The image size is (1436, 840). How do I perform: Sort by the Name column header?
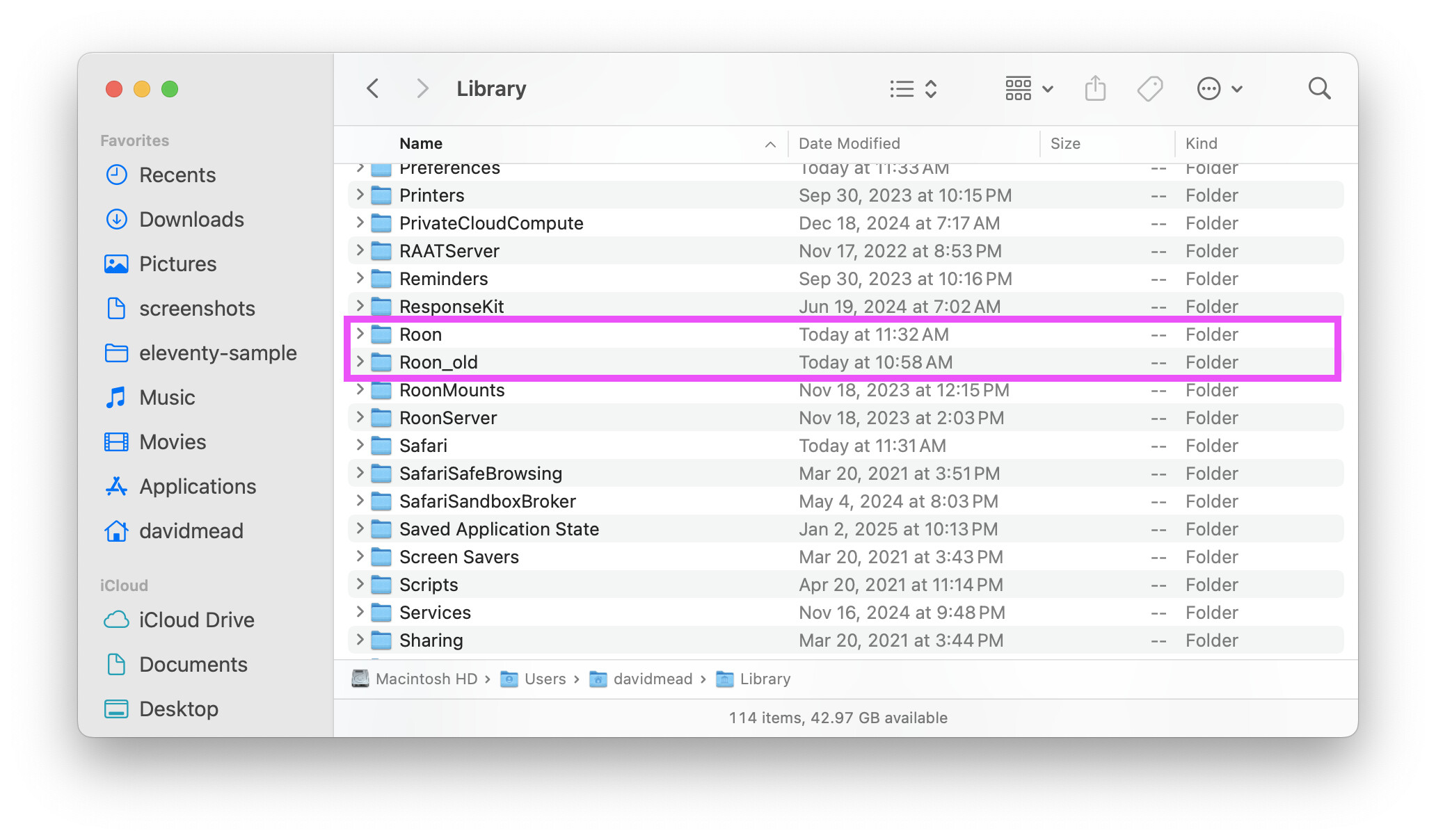(x=421, y=143)
